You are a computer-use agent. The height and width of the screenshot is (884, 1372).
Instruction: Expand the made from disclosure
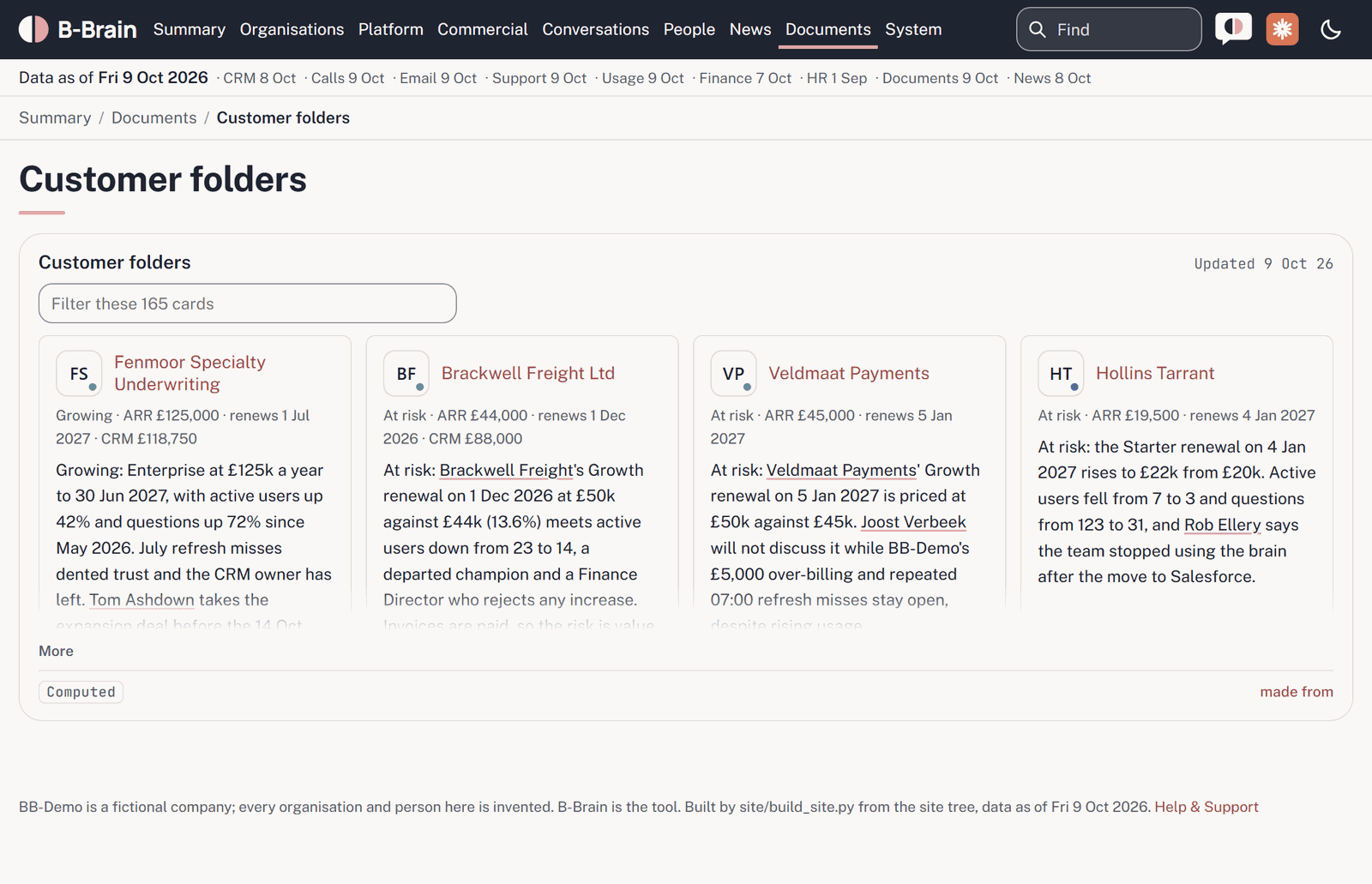(1297, 692)
